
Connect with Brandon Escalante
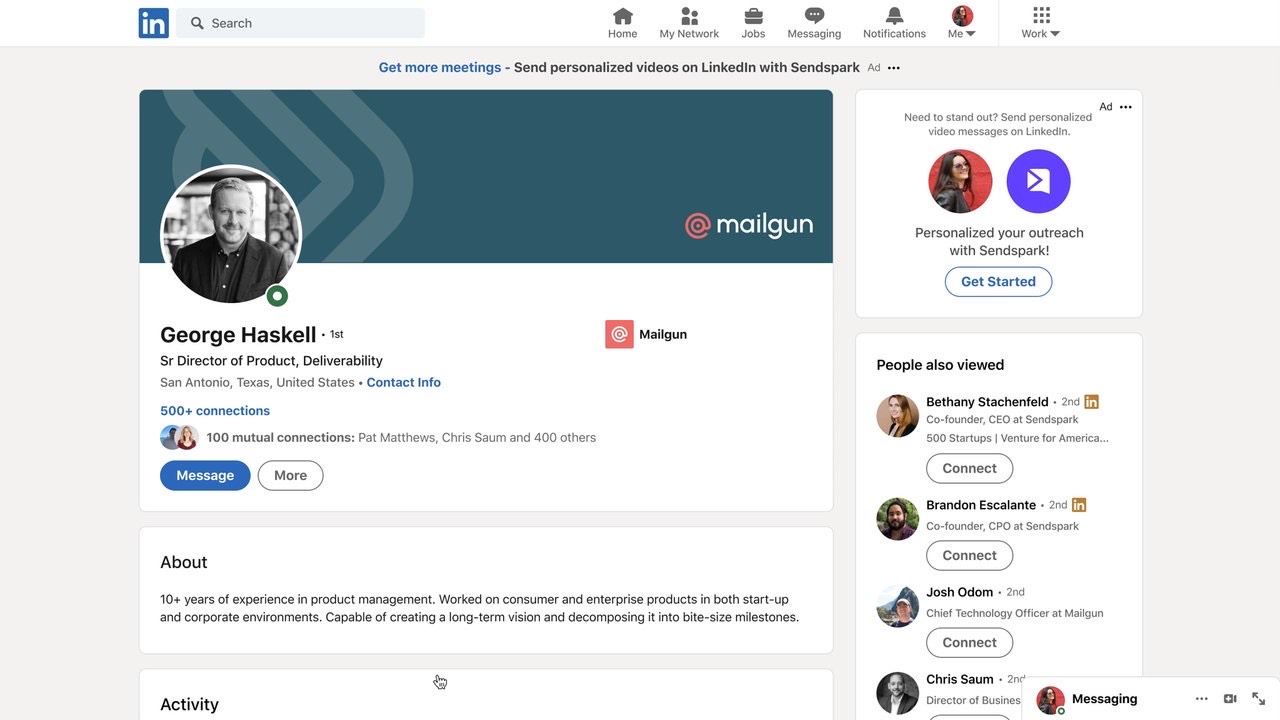(x=969, y=555)
